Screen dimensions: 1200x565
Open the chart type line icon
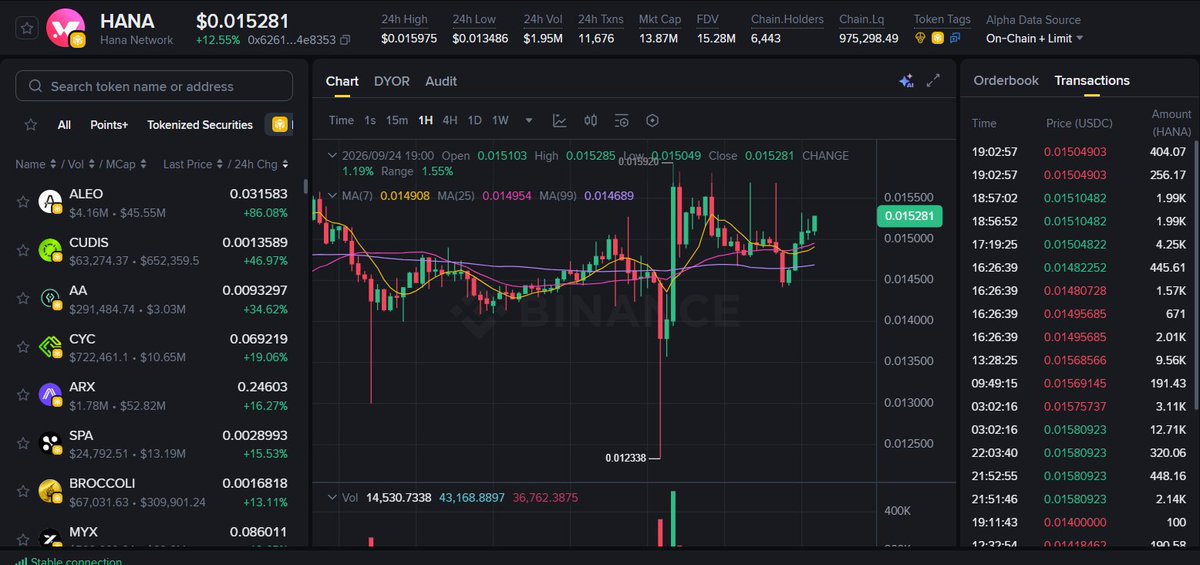point(560,121)
